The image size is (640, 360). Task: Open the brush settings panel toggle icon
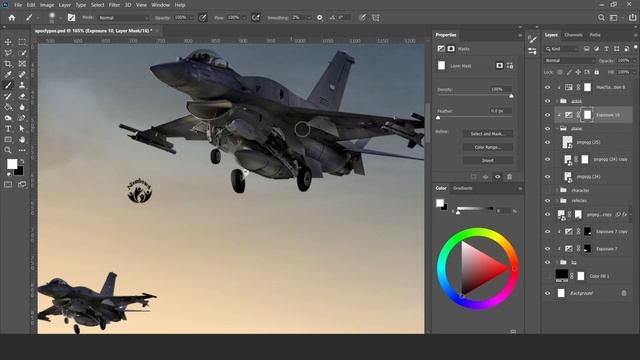tap(71, 18)
